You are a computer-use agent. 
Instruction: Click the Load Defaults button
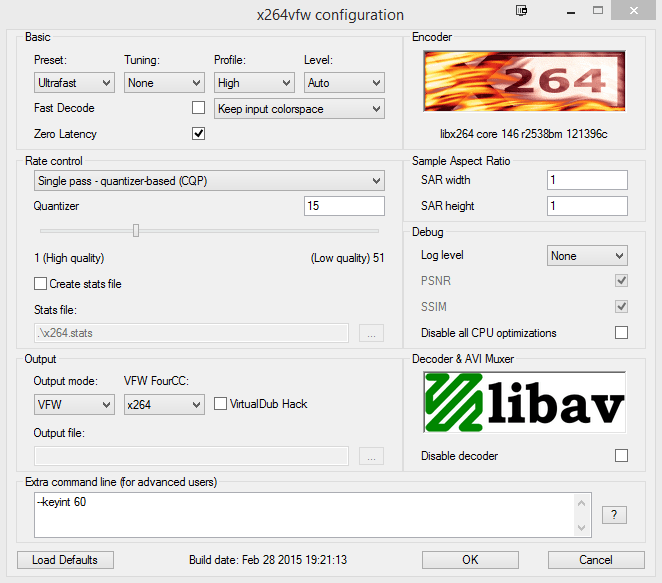(65, 560)
